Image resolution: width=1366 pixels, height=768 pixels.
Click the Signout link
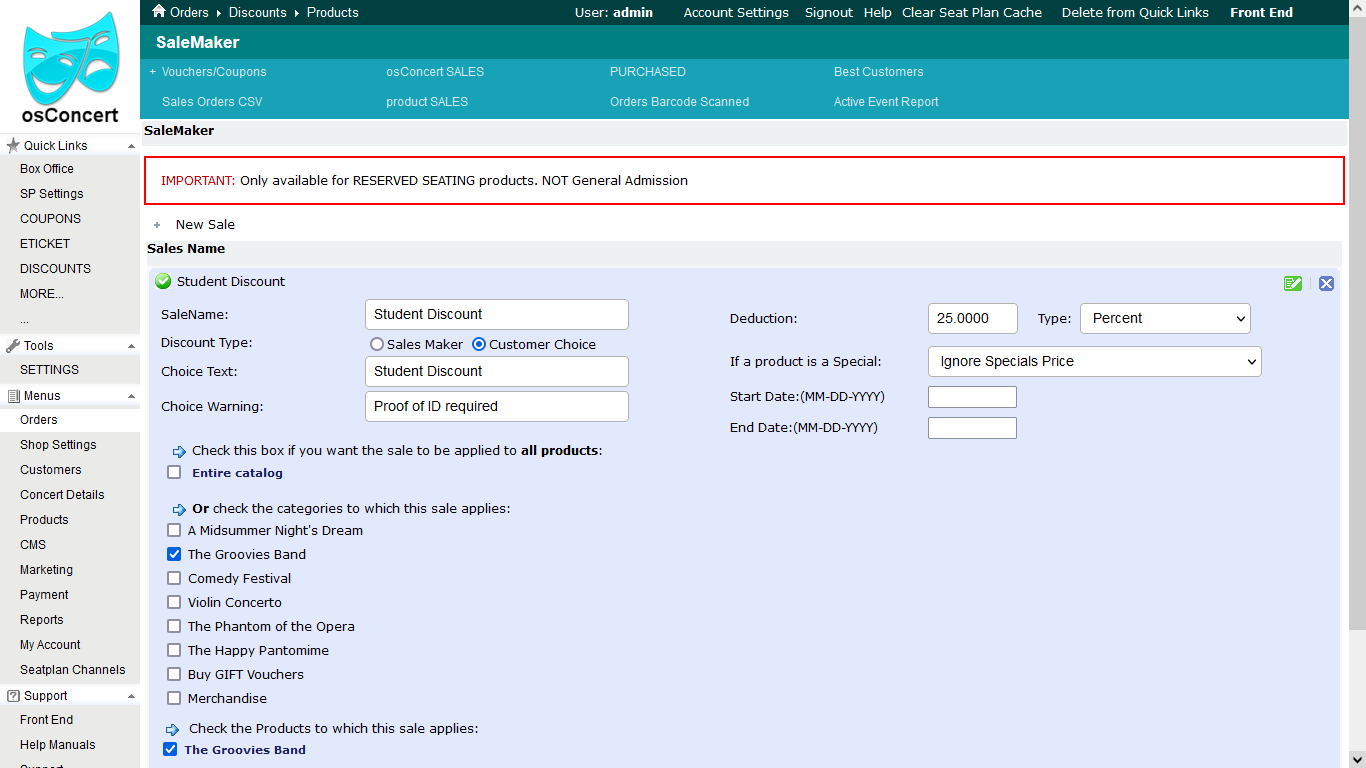coord(828,13)
